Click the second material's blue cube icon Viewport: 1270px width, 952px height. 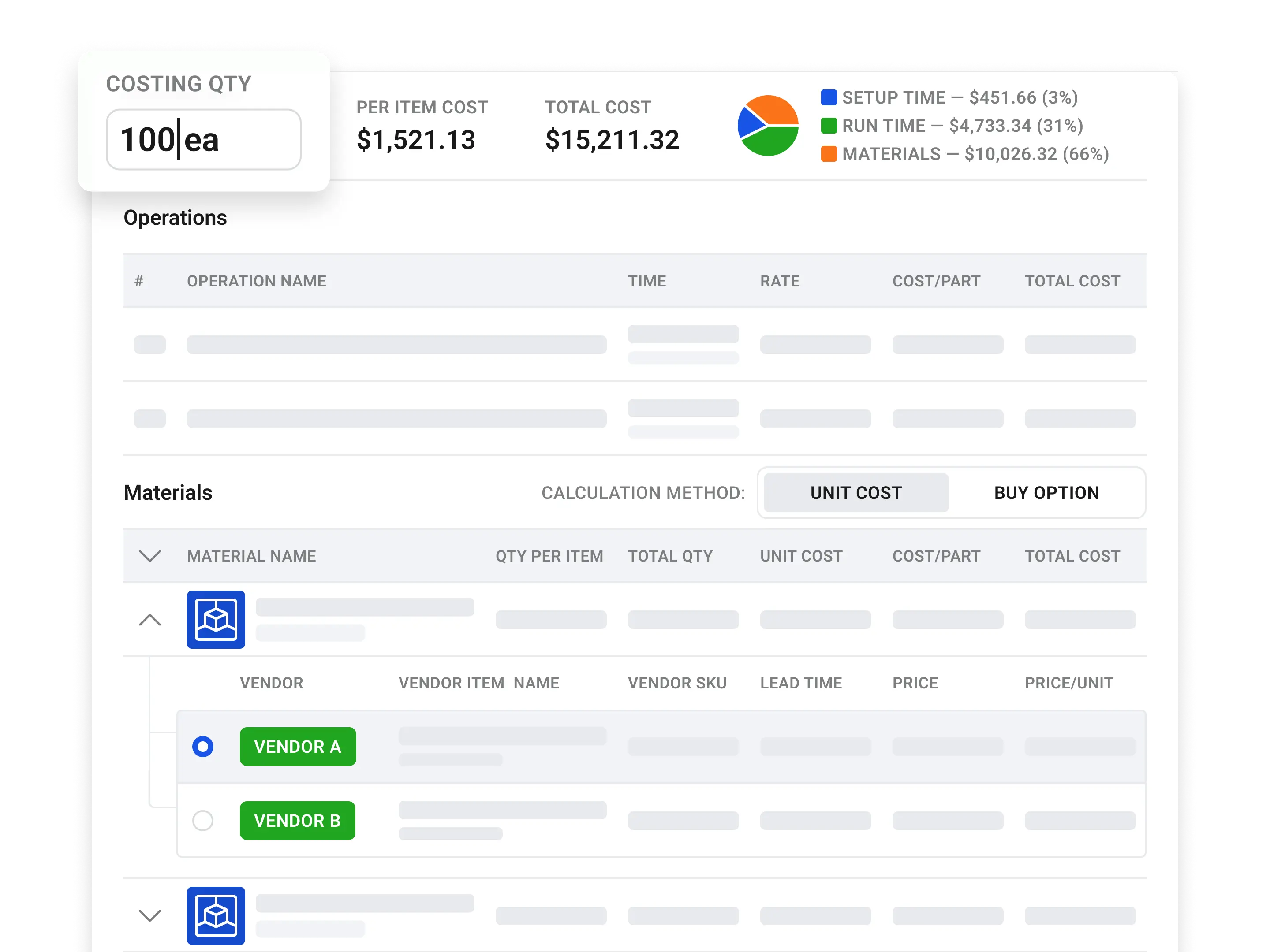click(216, 915)
